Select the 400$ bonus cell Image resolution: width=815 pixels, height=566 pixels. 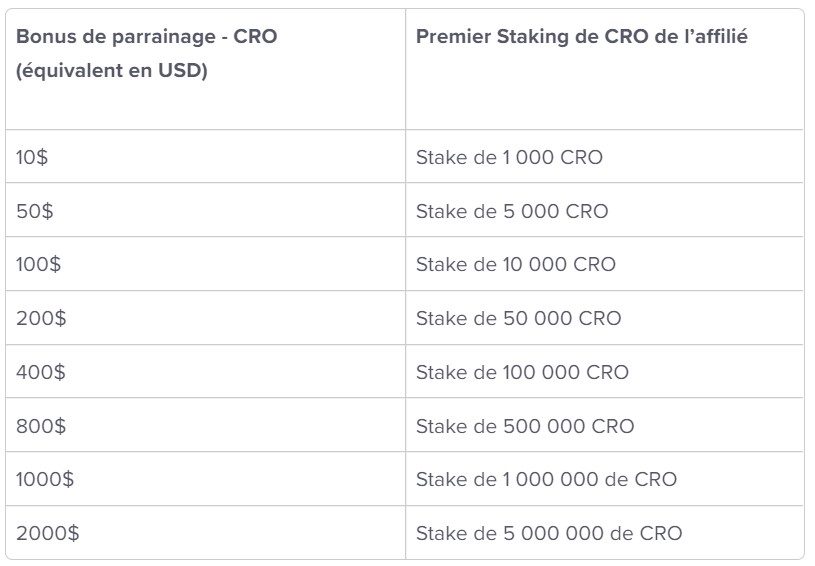[205, 372]
